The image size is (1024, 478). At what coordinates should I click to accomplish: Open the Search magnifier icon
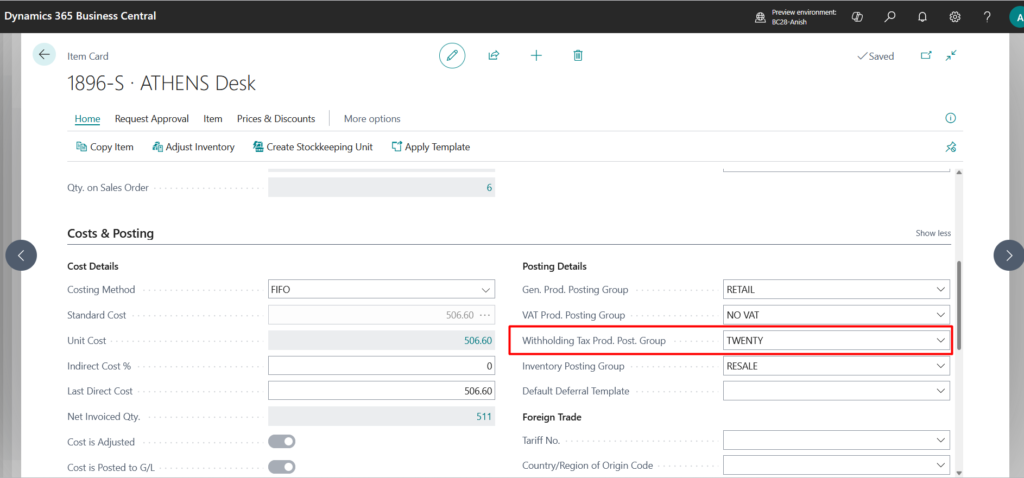pos(890,17)
